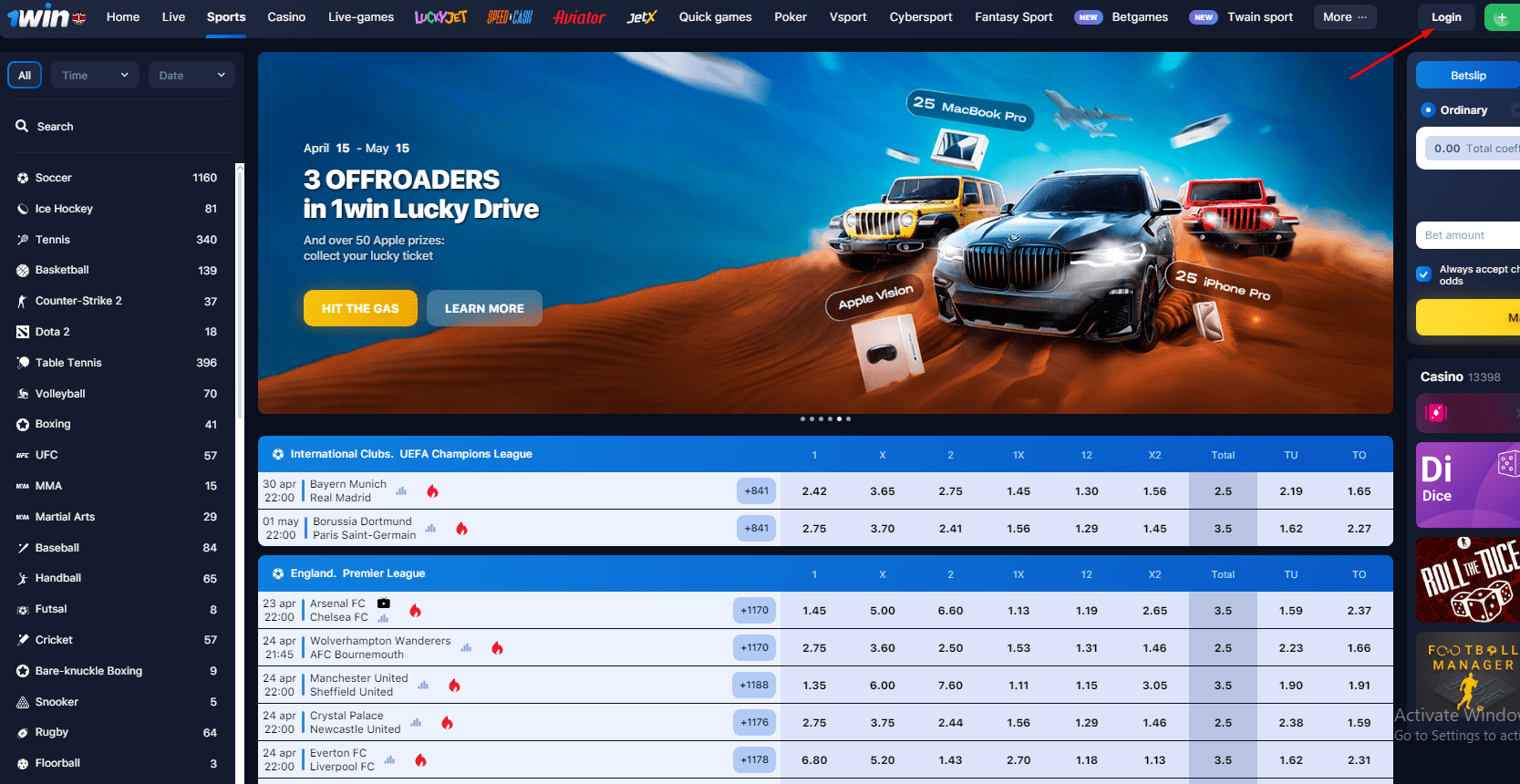The height and width of the screenshot is (784, 1520).
Task: Switch to the Poker tab
Action: [791, 17]
